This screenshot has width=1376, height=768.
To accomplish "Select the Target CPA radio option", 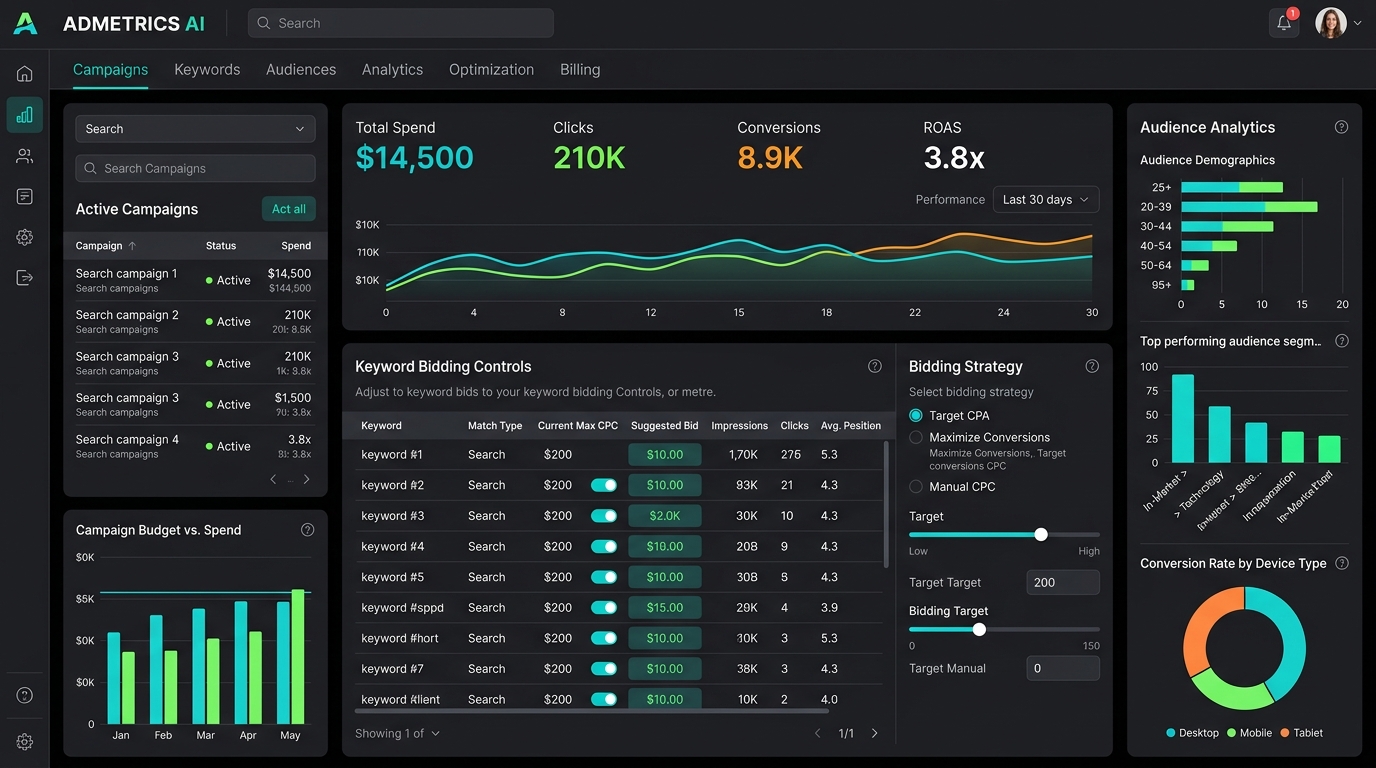I will pos(916,415).
